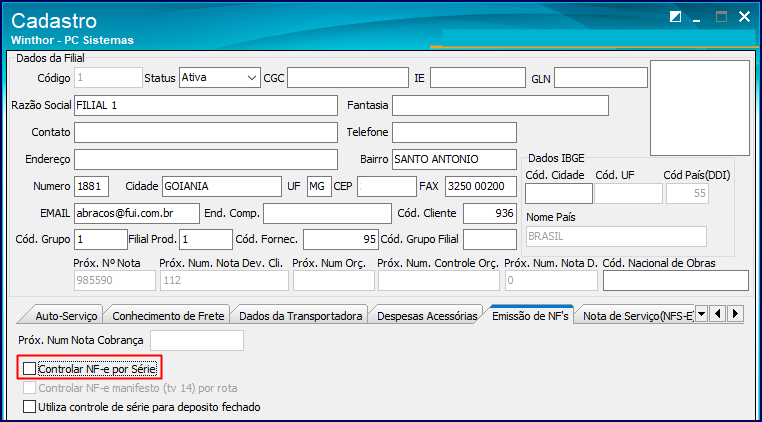Click the Fantasia input field
Viewport: 762px width, 422px height.
coord(501,106)
